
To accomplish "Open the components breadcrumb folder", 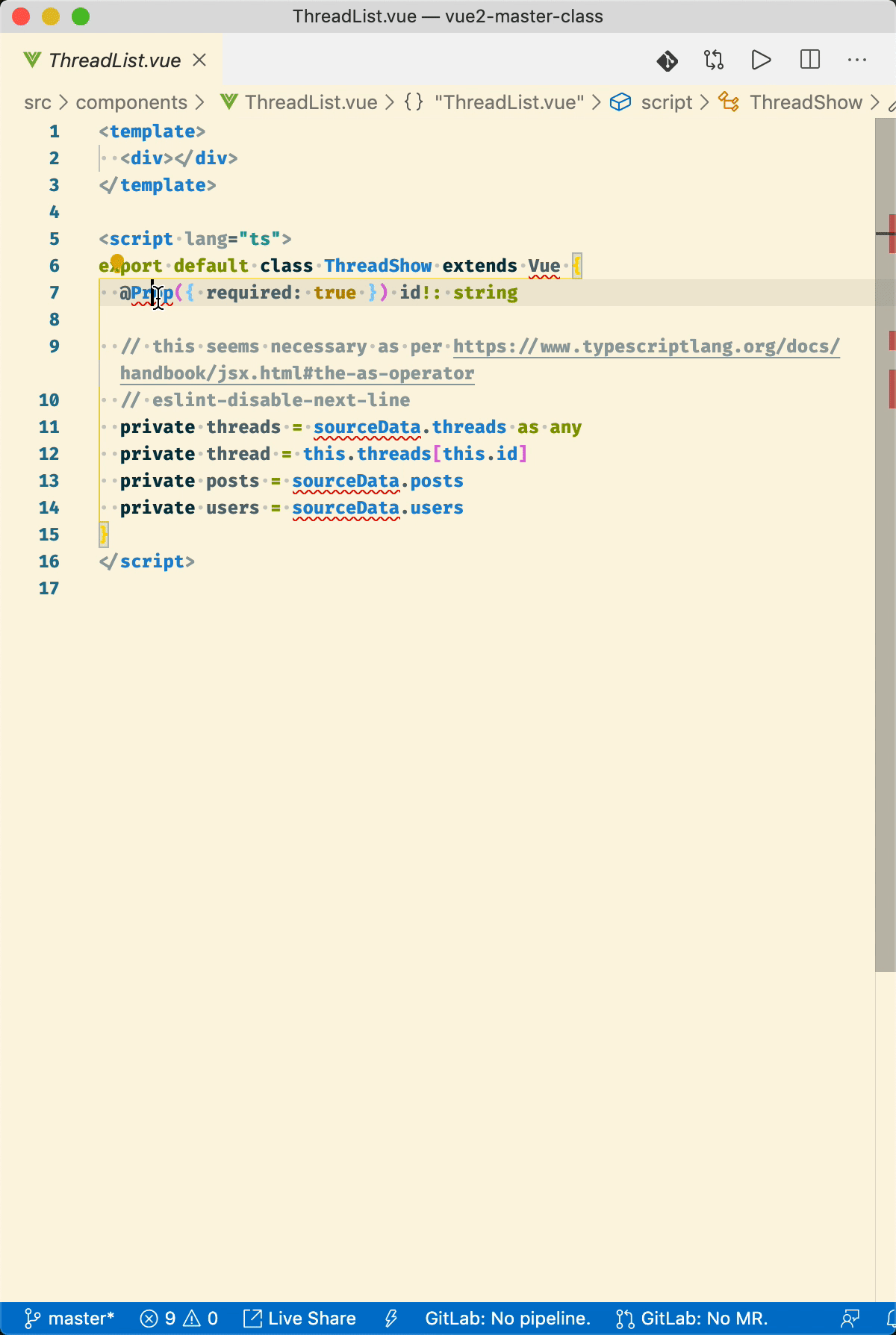I will click(131, 102).
